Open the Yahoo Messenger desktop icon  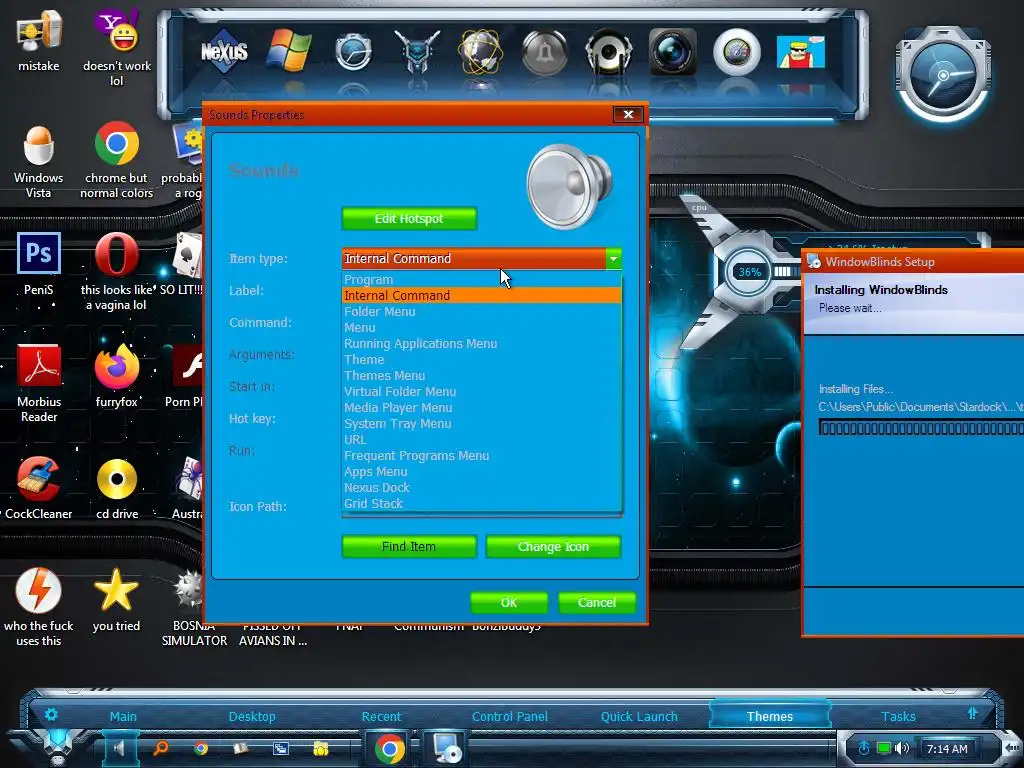point(117,48)
